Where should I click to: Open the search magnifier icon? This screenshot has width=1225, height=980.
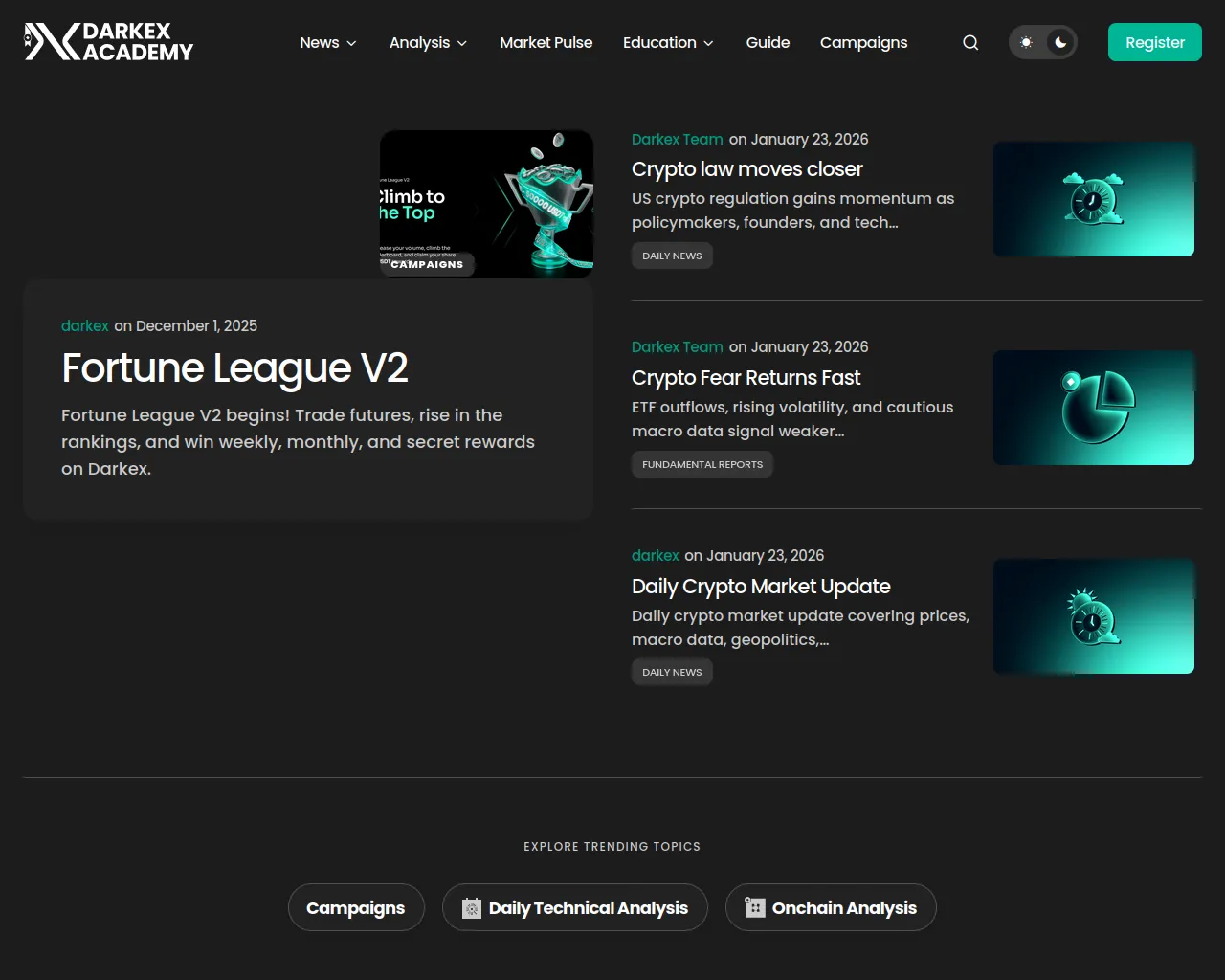970,43
